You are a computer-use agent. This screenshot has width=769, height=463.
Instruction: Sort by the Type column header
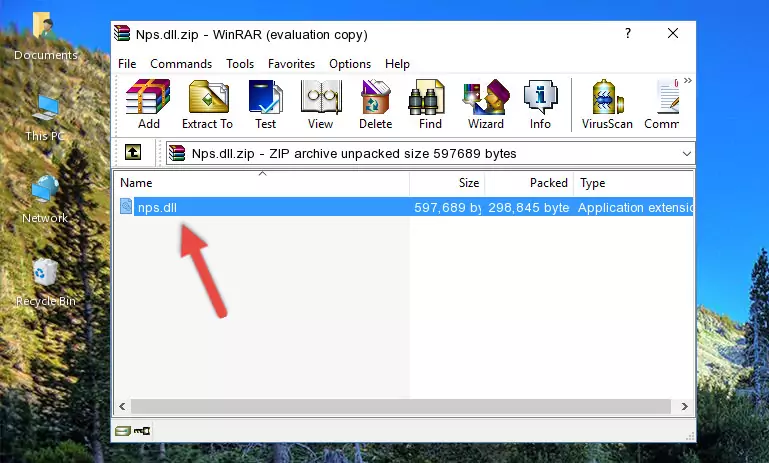pyautogui.click(x=634, y=183)
